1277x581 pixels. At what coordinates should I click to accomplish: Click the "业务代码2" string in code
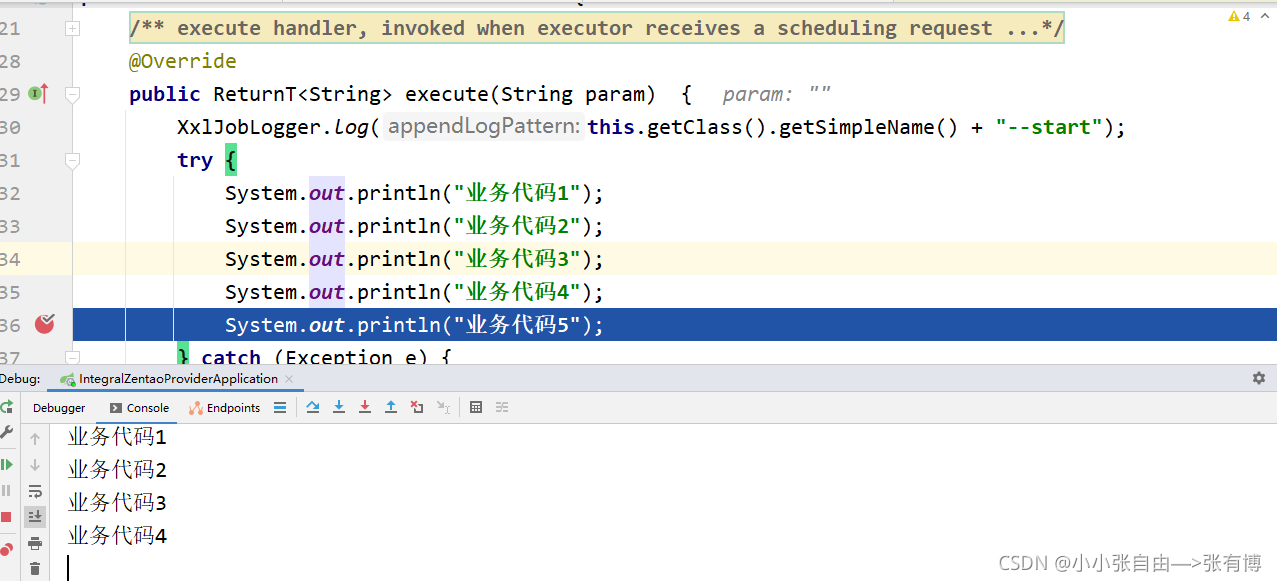click(x=518, y=226)
